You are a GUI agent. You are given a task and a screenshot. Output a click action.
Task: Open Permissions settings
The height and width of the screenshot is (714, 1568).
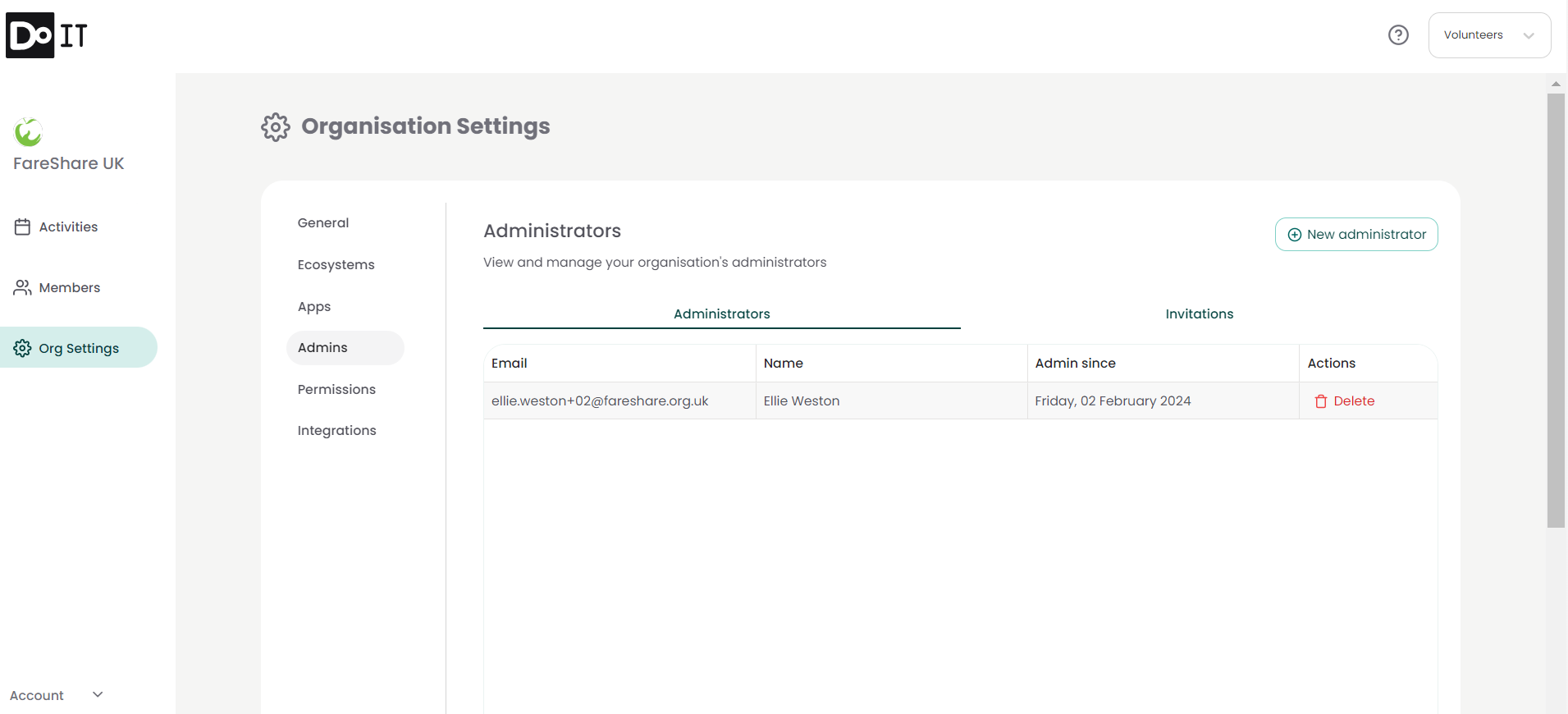(336, 390)
